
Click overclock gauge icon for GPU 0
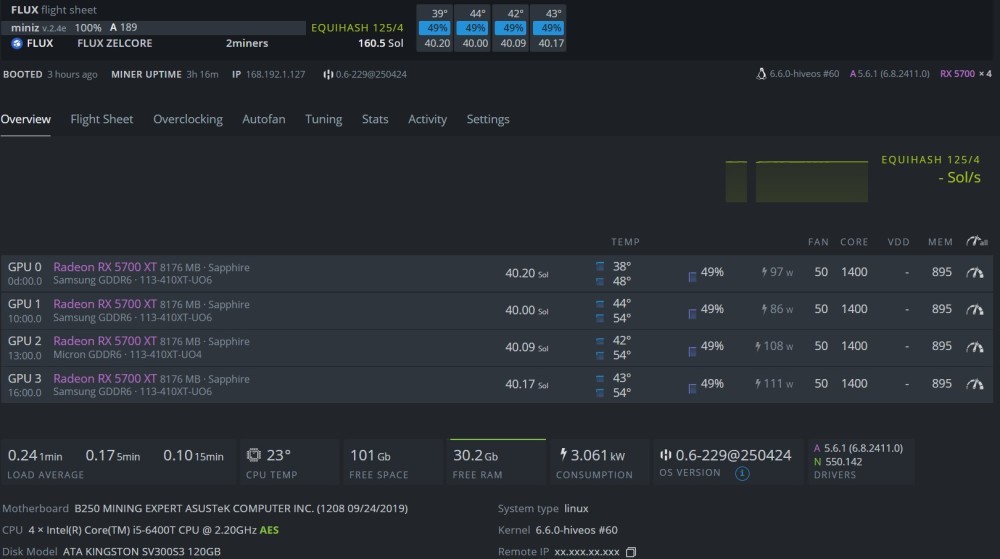pos(974,273)
